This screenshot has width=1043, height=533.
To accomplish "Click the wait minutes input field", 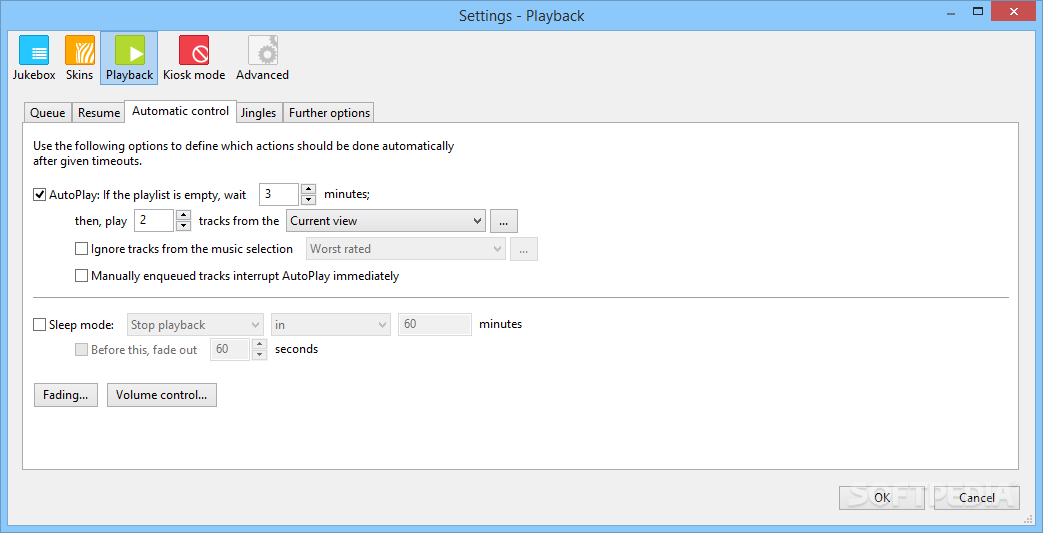I will 279,194.
